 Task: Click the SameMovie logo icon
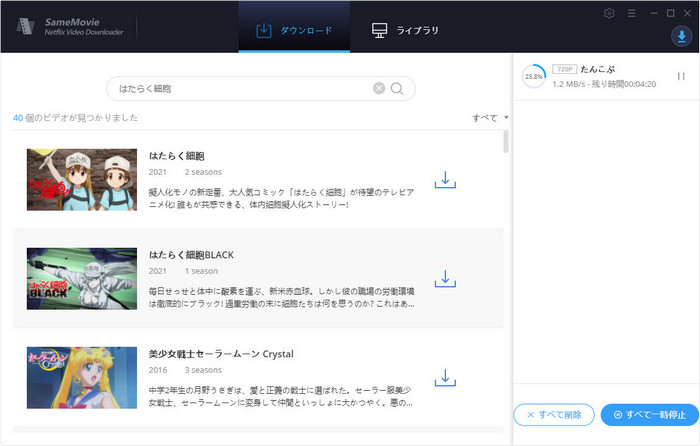[x=26, y=26]
